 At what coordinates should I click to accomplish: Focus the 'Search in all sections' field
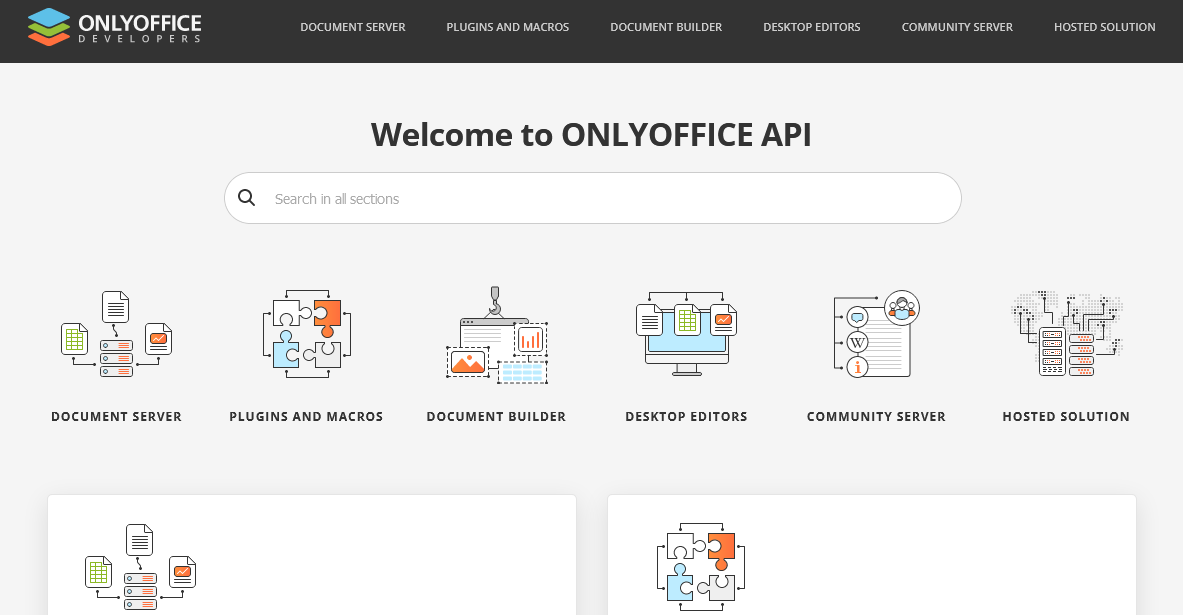[592, 198]
